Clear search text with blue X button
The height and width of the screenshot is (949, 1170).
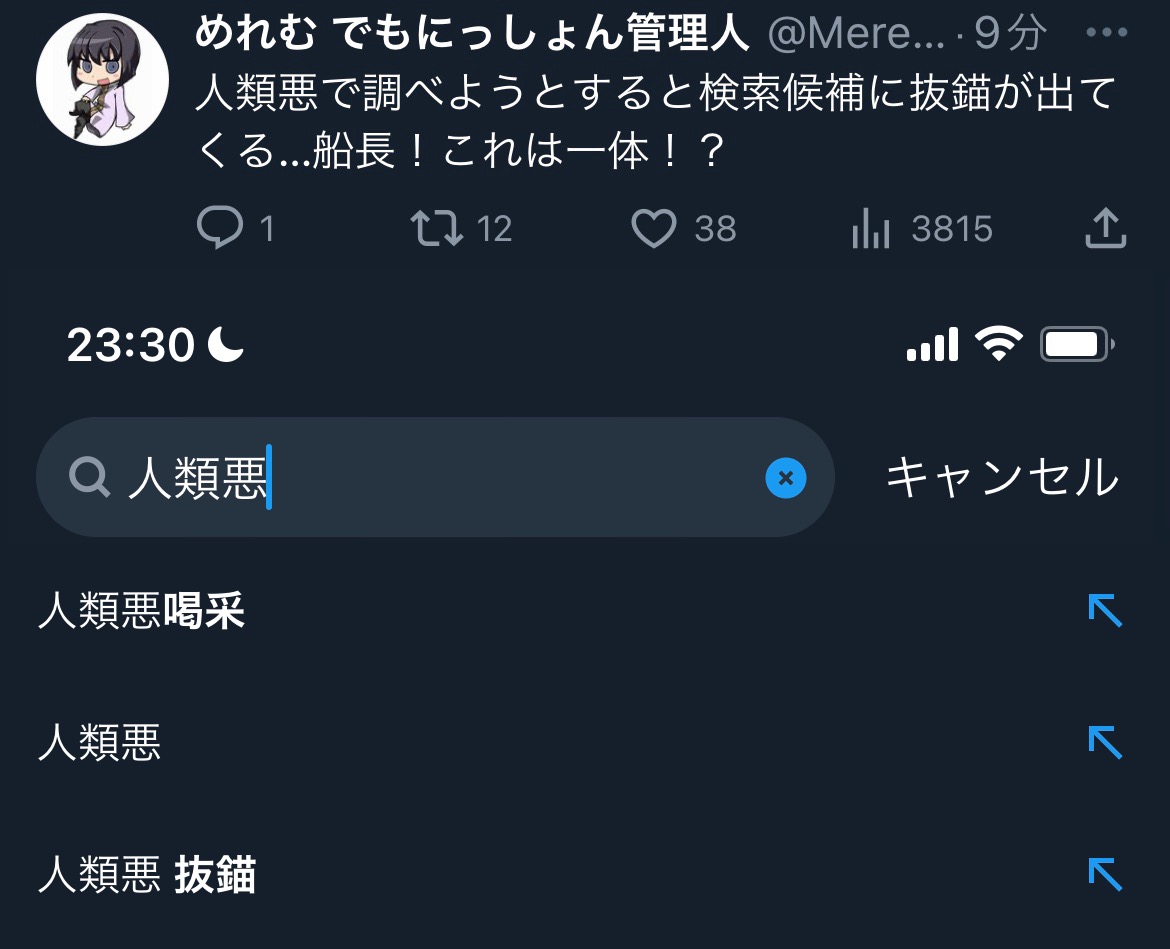[x=786, y=477]
